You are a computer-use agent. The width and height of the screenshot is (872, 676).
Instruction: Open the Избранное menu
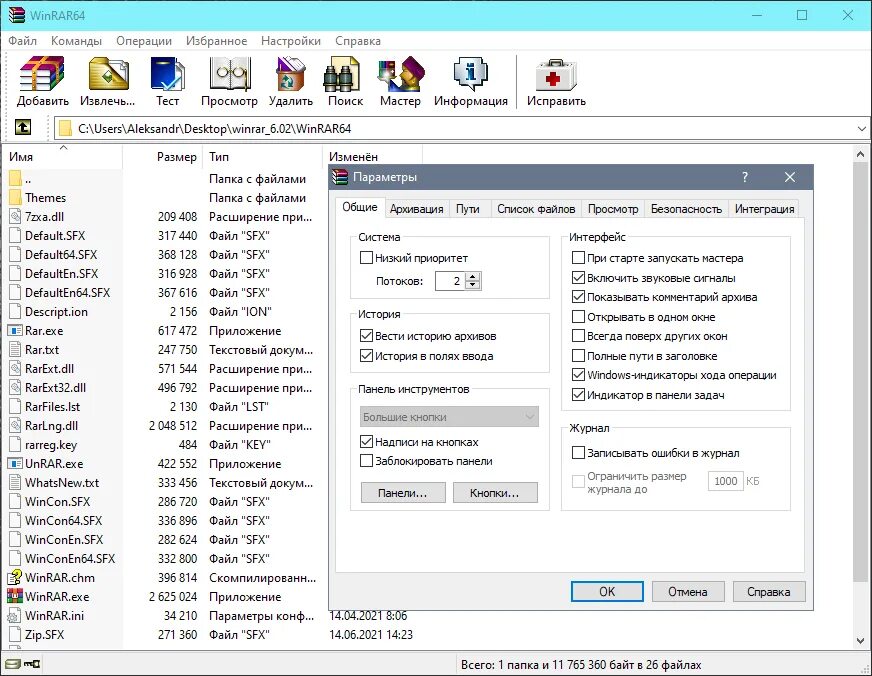click(216, 41)
